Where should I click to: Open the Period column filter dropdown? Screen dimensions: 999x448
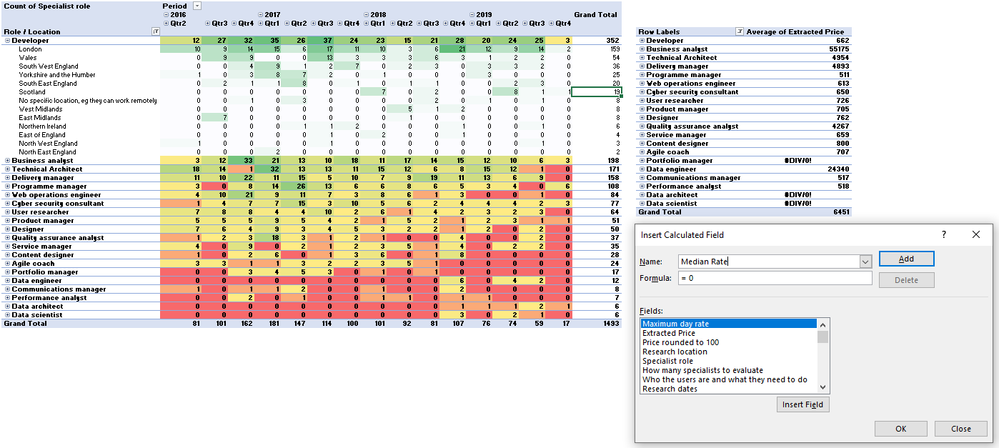pyautogui.click(x=197, y=6)
